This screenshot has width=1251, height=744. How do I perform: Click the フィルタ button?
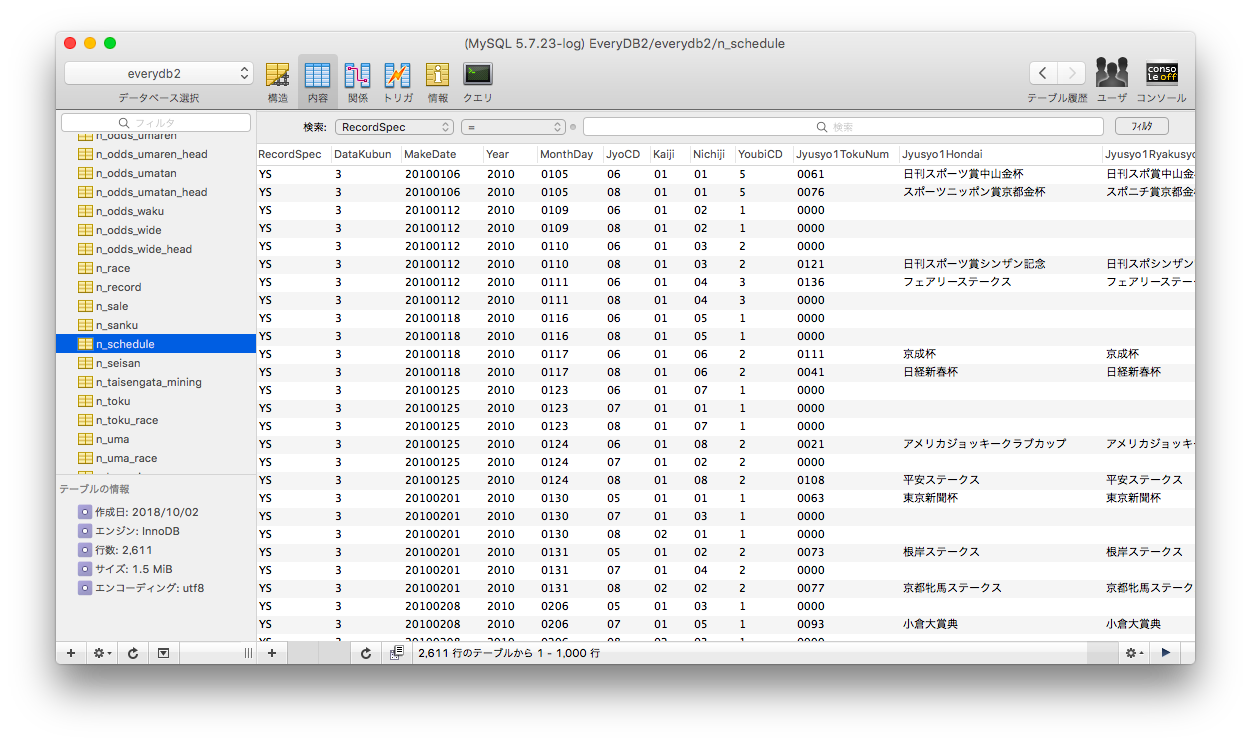pyautogui.click(x=1141, y=127)
